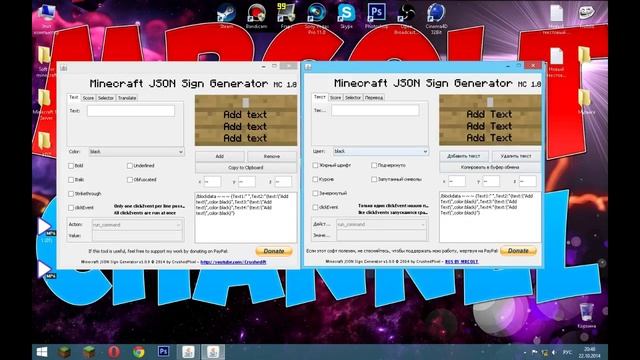Enable the Strikethrough checkbox in the English window
This screenshot has width=640, height=360.
(71, 193)
